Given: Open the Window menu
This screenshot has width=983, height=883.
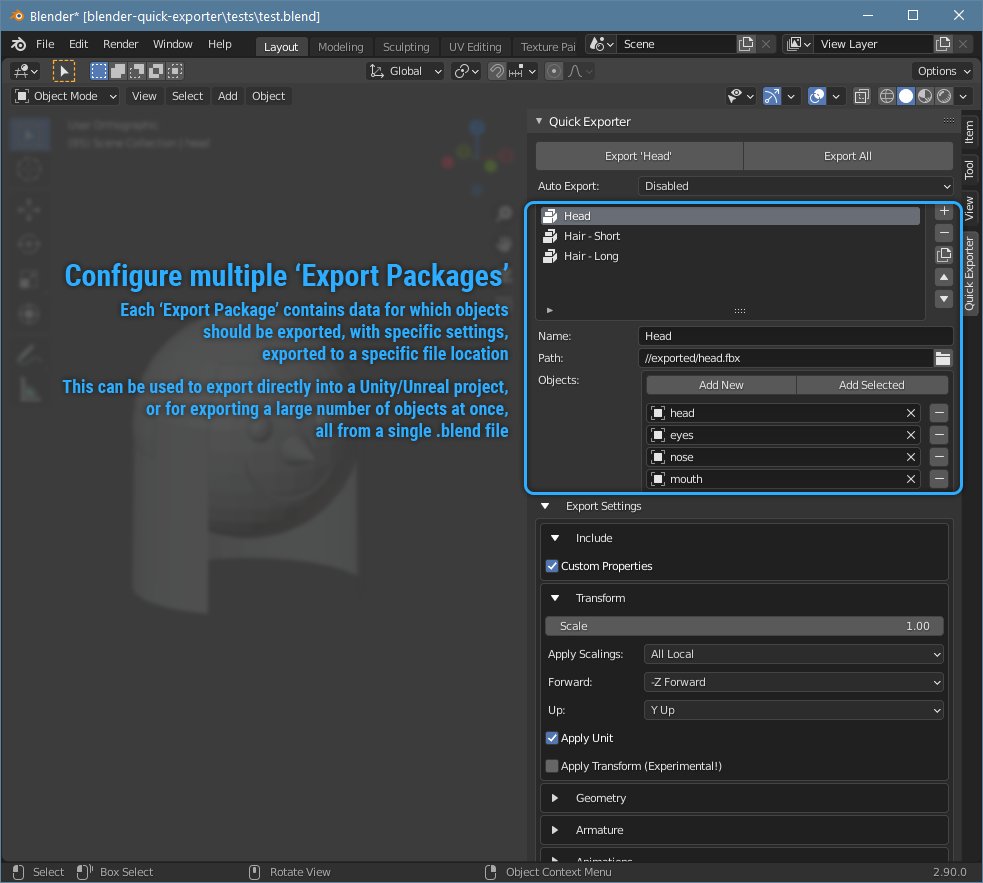Looking at the screenshot, I should coord(172,44).
